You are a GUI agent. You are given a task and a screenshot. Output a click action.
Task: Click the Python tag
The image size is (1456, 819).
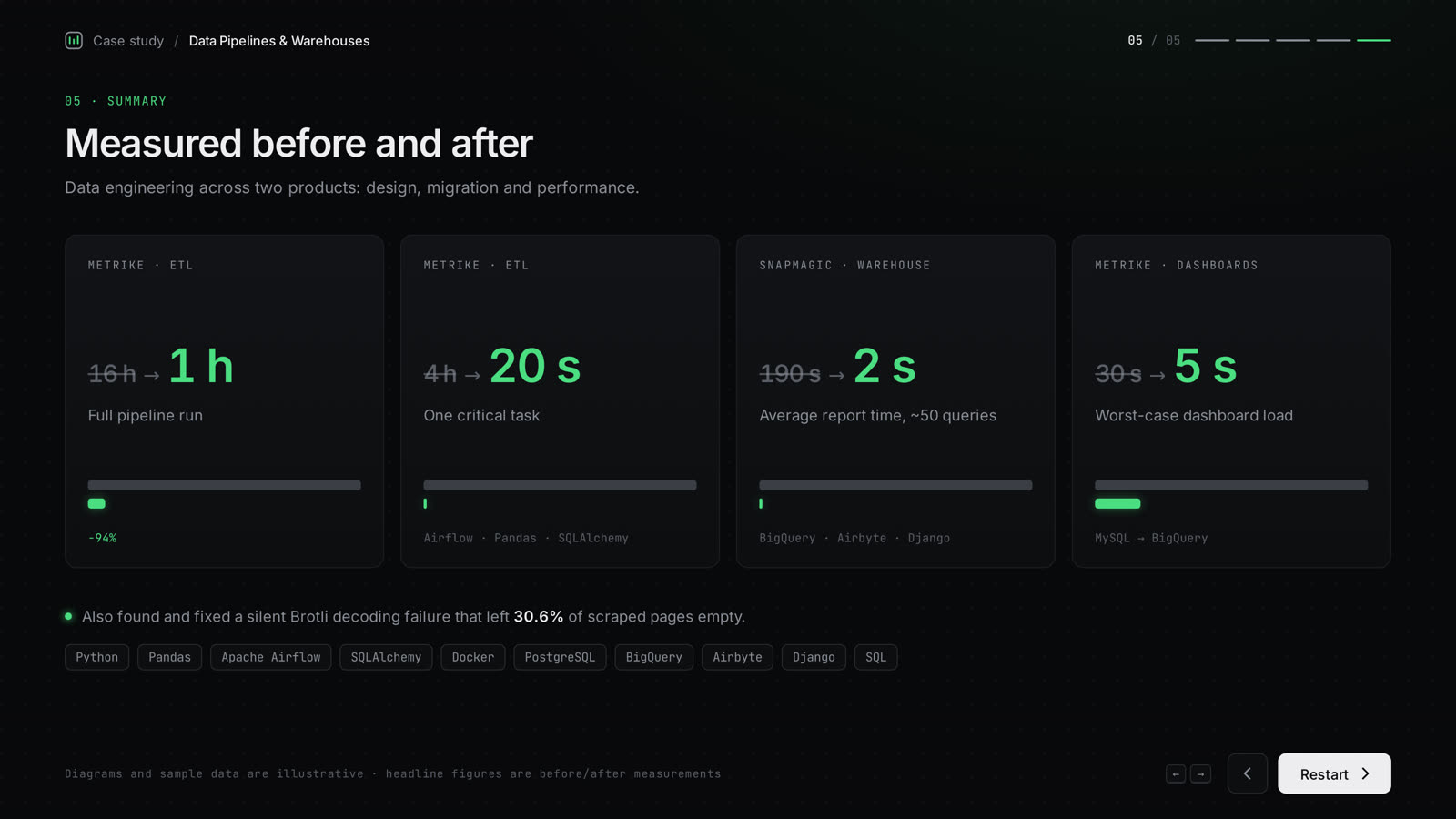(97, 657)
